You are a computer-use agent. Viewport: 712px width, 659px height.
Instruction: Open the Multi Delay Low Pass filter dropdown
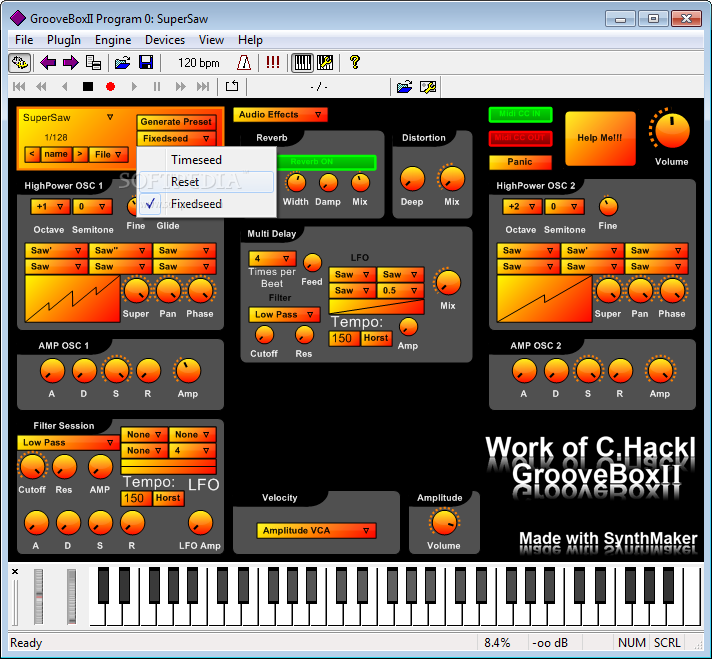tap(284, 314)
